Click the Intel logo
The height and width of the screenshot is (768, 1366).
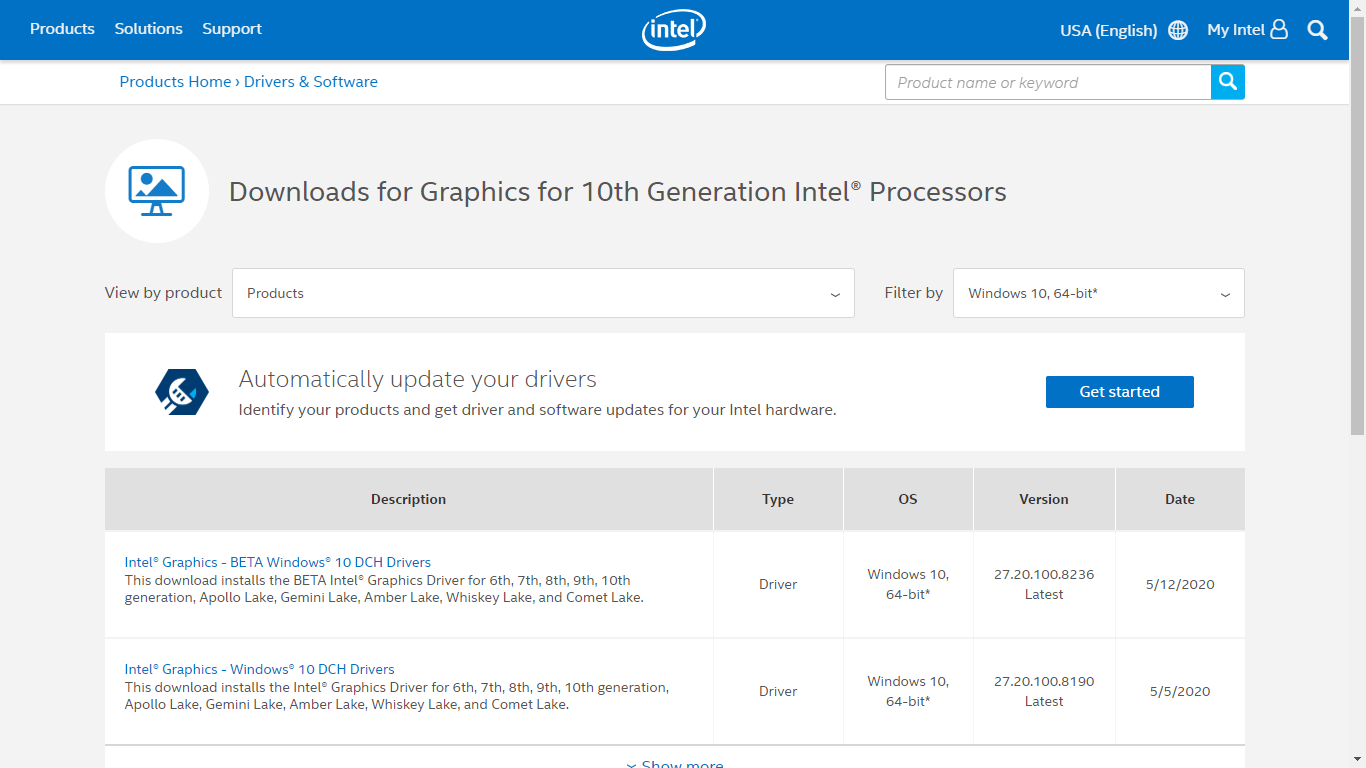click(x=672, y=30)
